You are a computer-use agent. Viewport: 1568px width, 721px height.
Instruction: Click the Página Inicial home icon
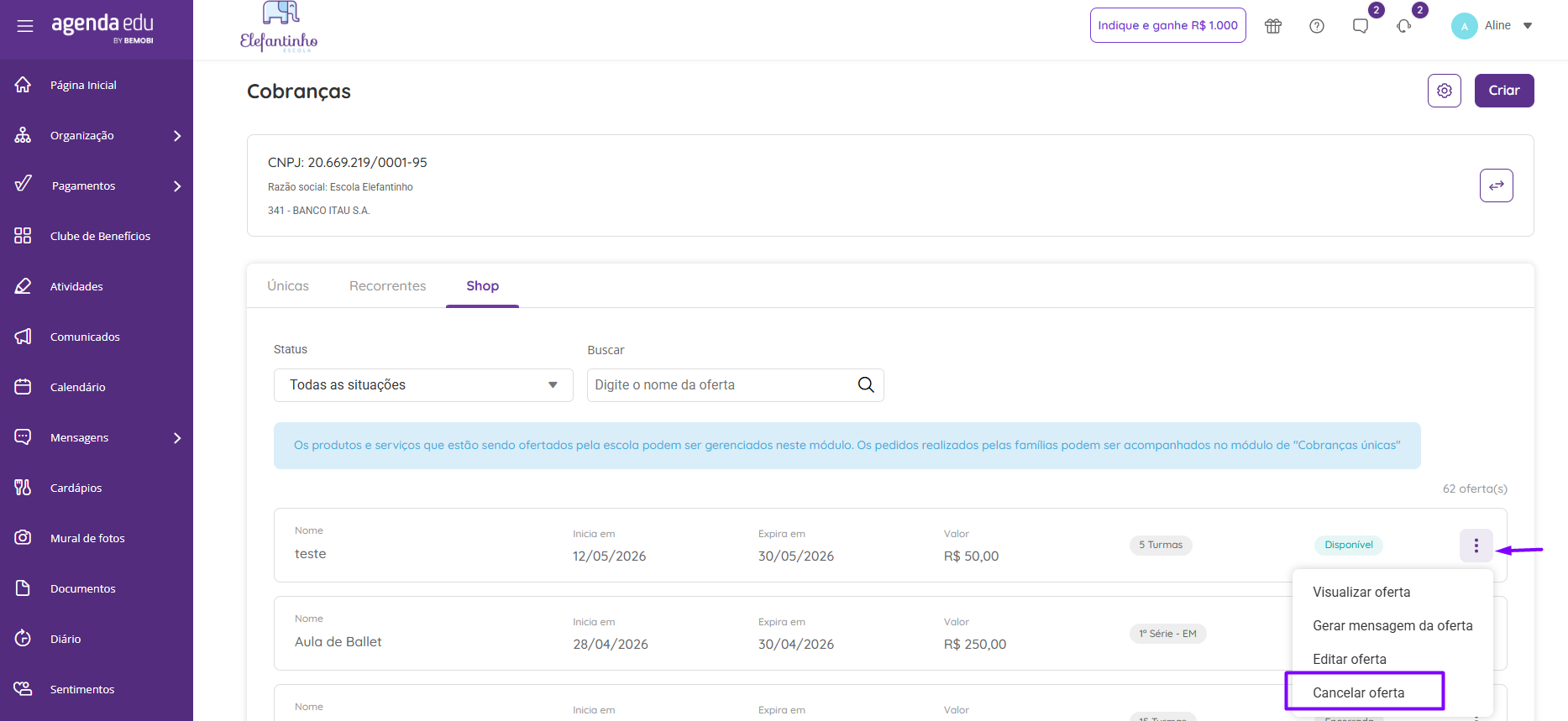pyautogui.click(x=23, y=85)
